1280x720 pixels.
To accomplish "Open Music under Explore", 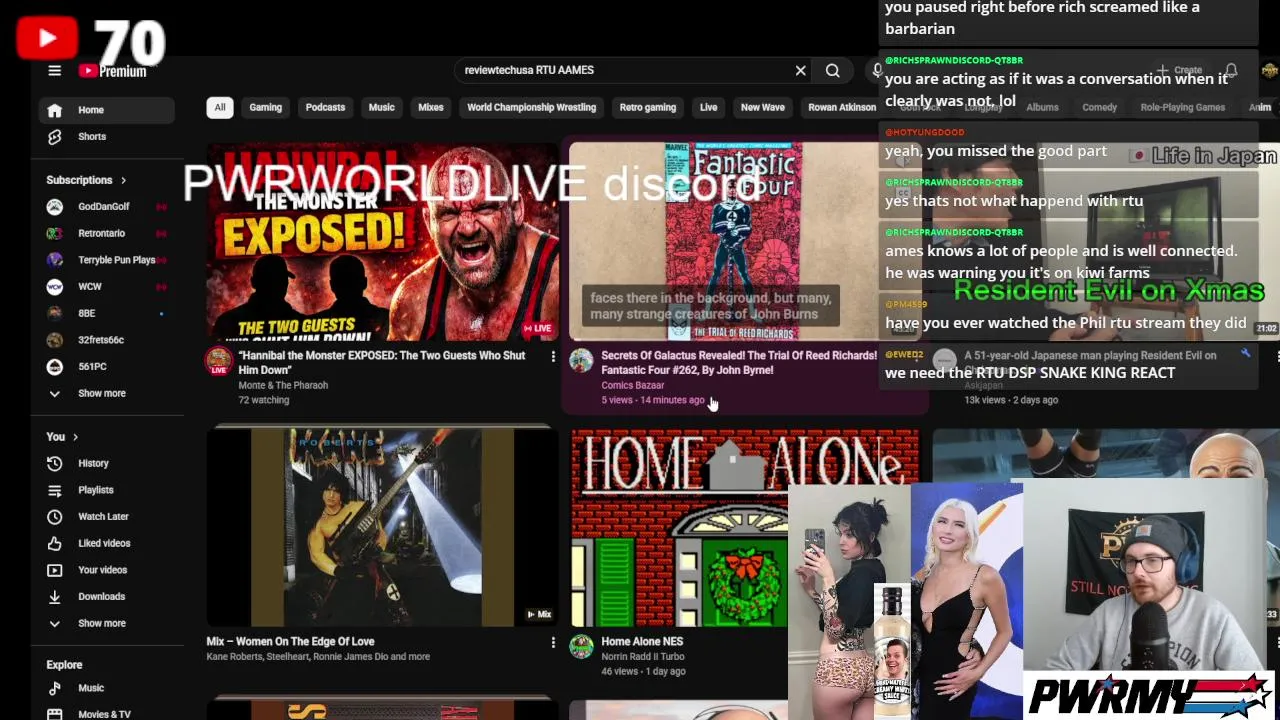I will [x=107, y=688].
